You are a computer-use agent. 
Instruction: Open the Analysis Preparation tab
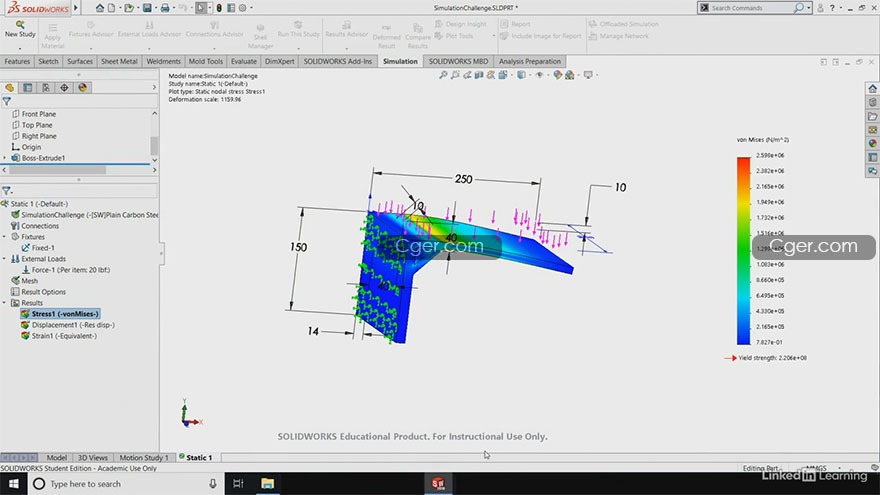click(x=530, y=61)
